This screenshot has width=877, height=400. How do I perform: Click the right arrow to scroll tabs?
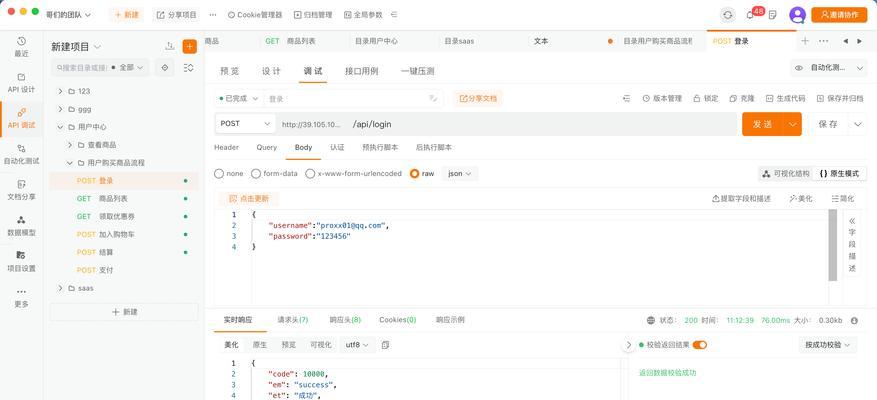pyautogui.click(x=861, y=41)
